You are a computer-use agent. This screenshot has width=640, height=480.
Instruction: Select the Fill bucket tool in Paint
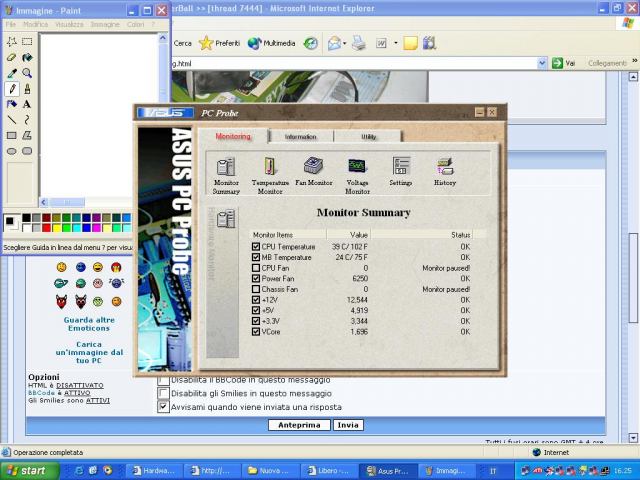pos(27,58)
